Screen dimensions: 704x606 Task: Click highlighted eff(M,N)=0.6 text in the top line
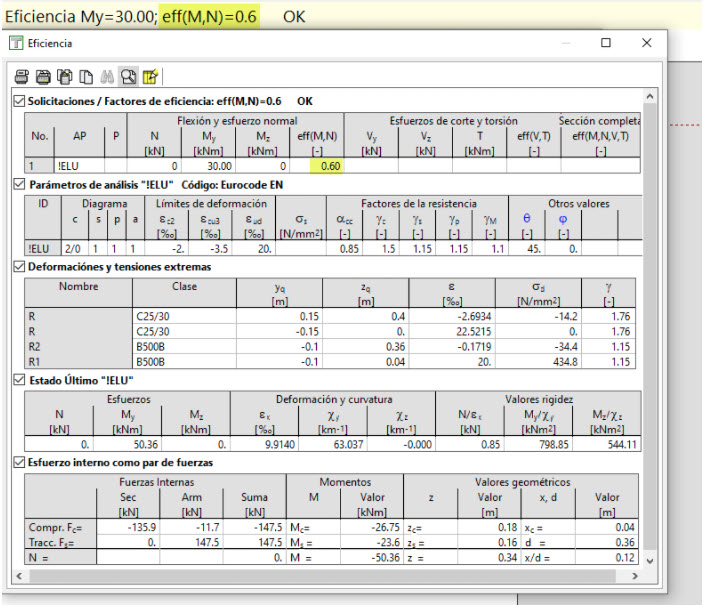209,17
